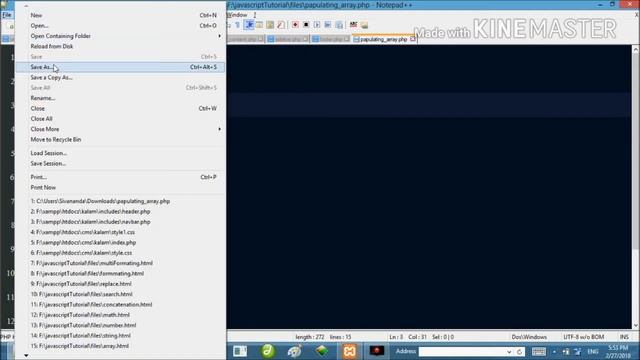Expand Open Containing Folder submenu arrow

point(220,36)
